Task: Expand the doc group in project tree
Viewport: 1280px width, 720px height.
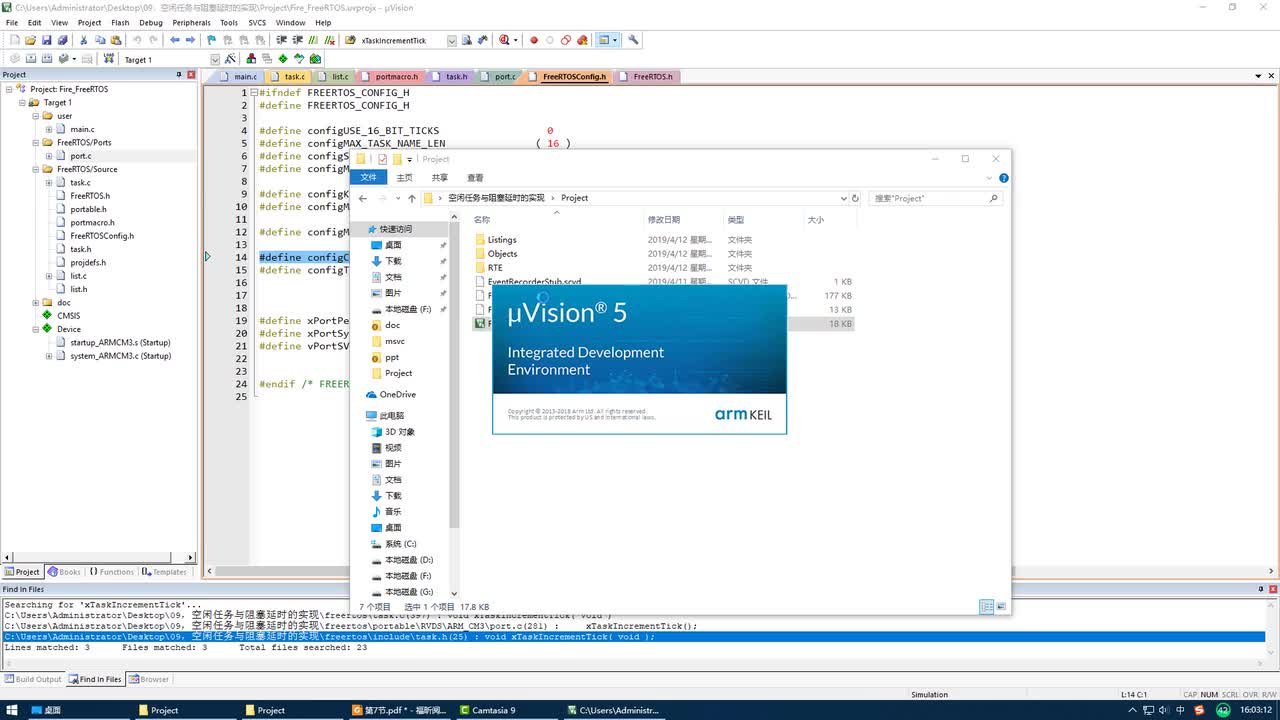Action: 35,302
